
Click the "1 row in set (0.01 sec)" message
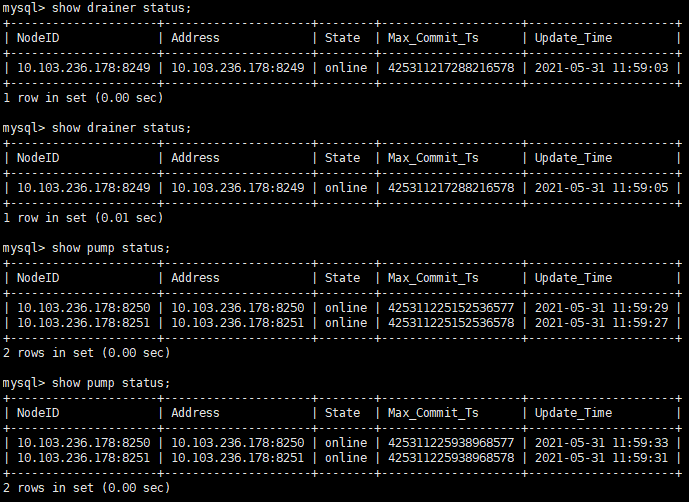(83, 218)
